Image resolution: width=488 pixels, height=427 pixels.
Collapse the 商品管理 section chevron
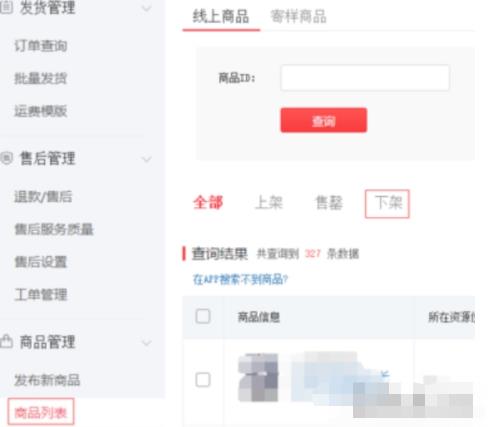coord(146,343)
